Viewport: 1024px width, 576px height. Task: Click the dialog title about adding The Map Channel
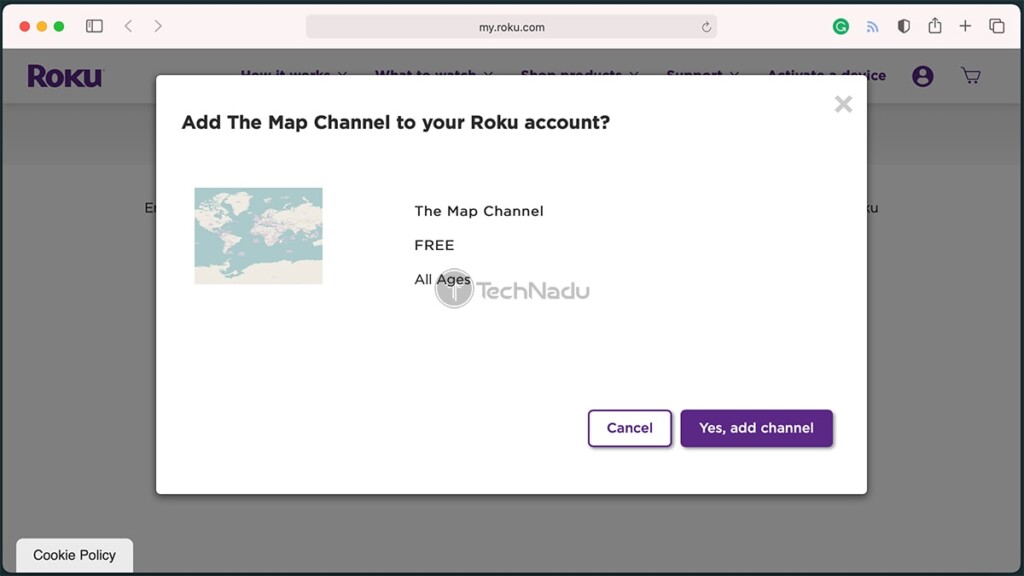(396, 123)
